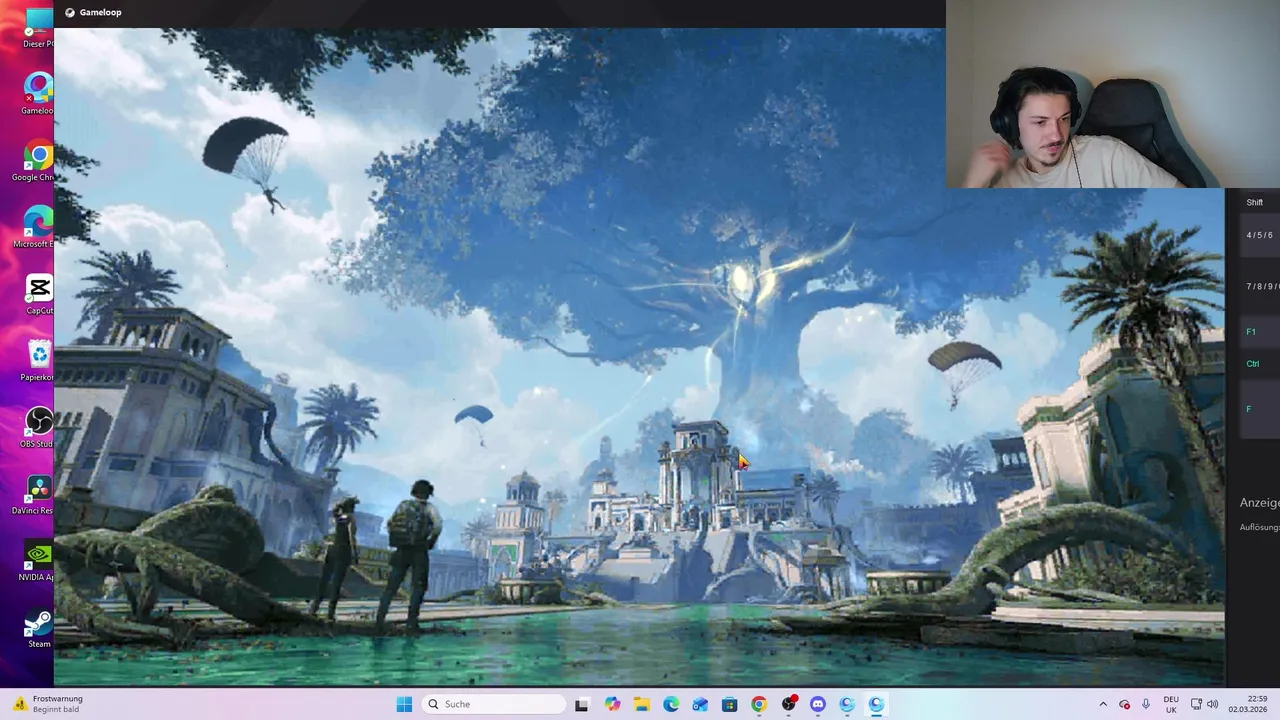Open the Dieser PC desktop icon

point(38,27)
